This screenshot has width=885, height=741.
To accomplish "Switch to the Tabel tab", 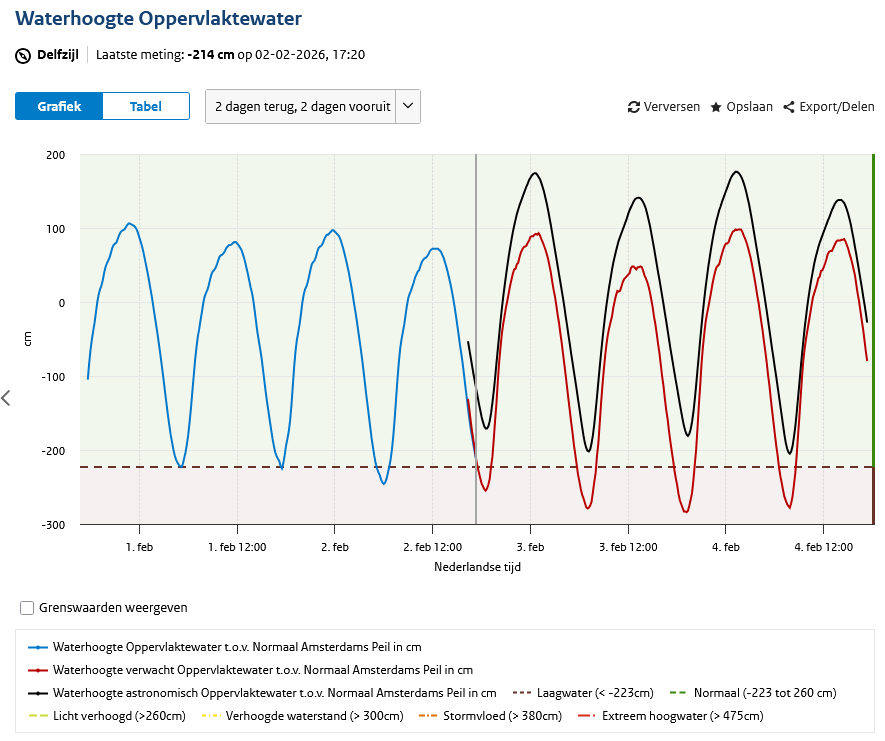I will pos(146,106).
